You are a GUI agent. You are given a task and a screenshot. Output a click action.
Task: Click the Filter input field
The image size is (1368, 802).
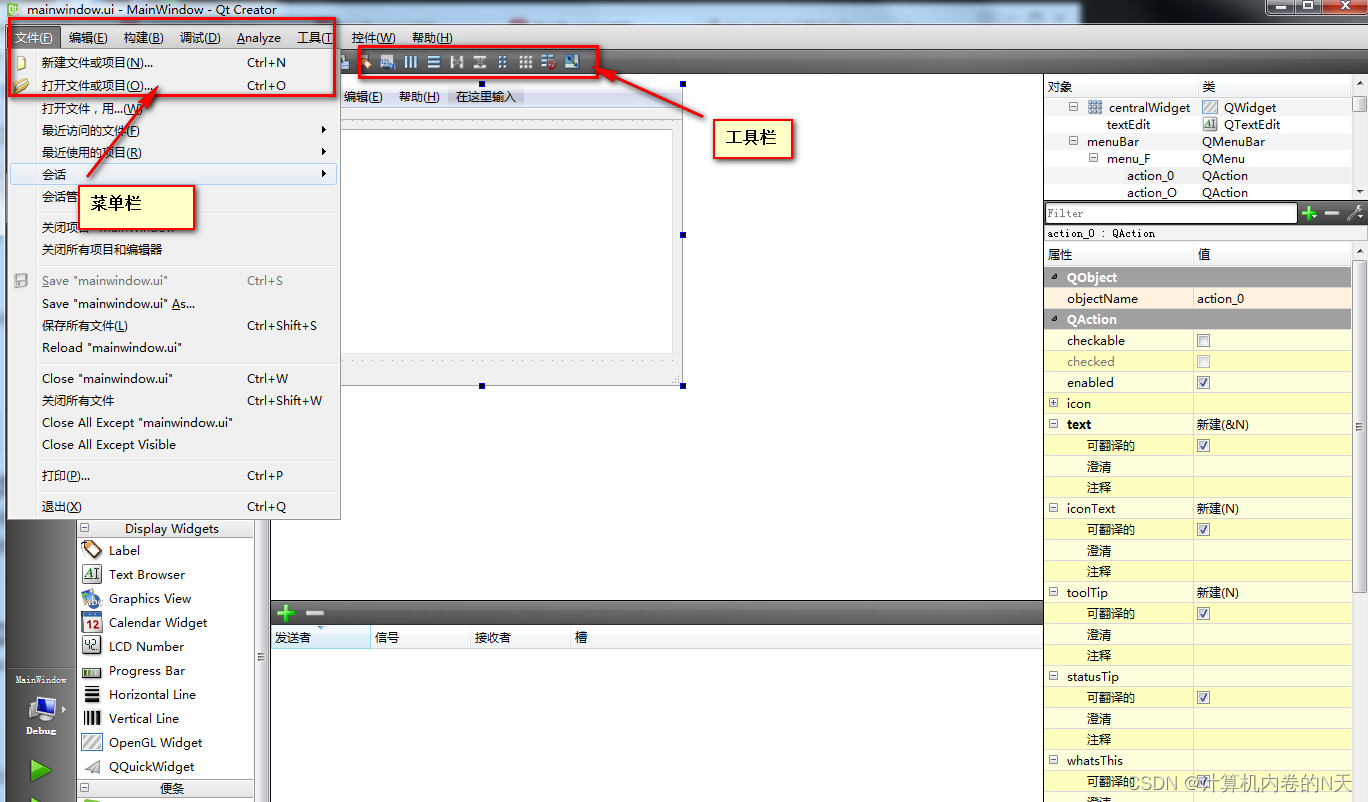coord(1170,213)
